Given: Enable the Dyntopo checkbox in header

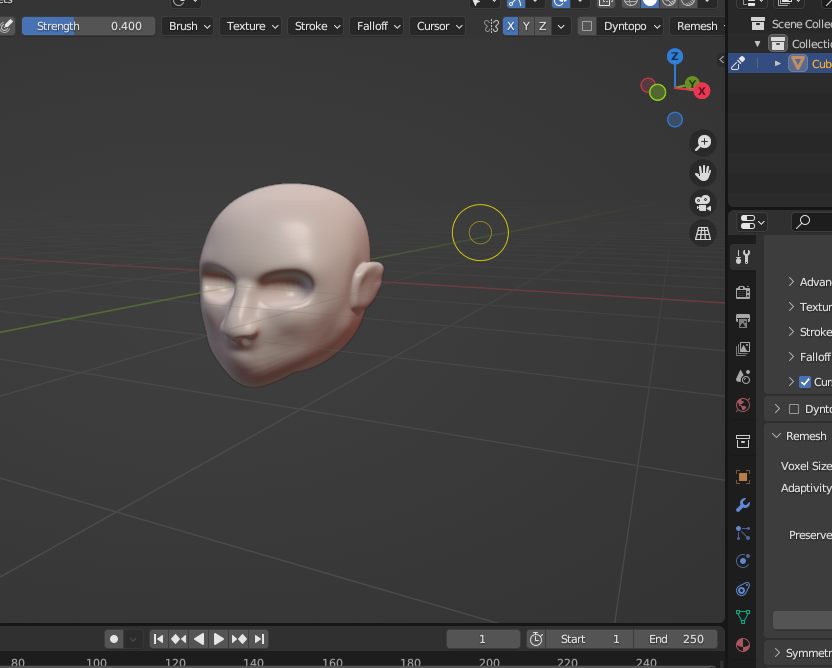Looking at the screenshot, I should pyautogui.click(x=587, y=26).
